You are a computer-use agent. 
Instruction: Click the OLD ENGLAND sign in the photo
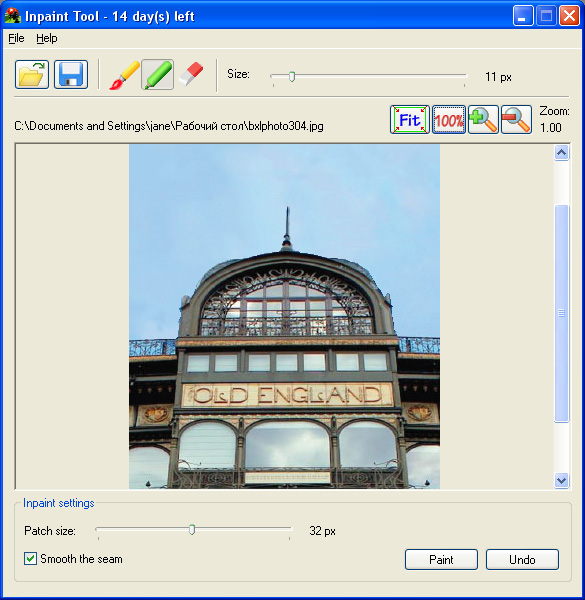point(287,395)
